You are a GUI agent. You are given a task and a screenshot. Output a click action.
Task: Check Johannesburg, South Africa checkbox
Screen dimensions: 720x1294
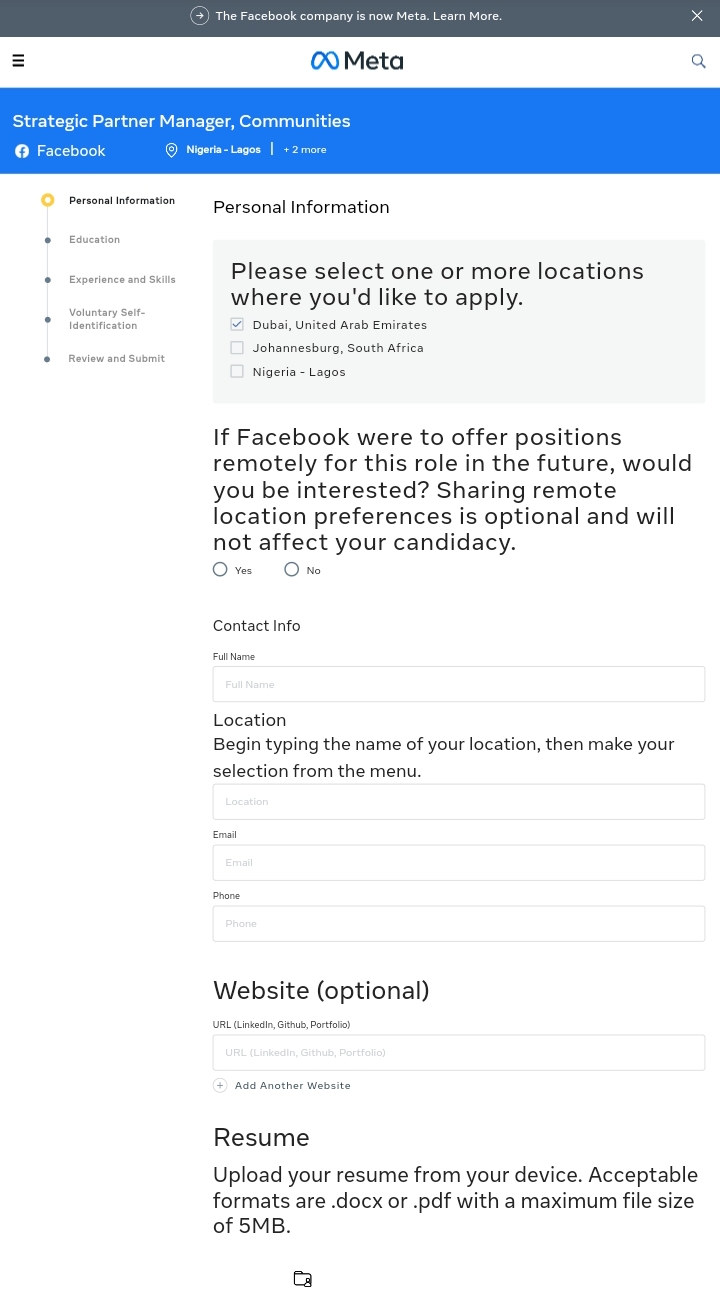point(237,348)
